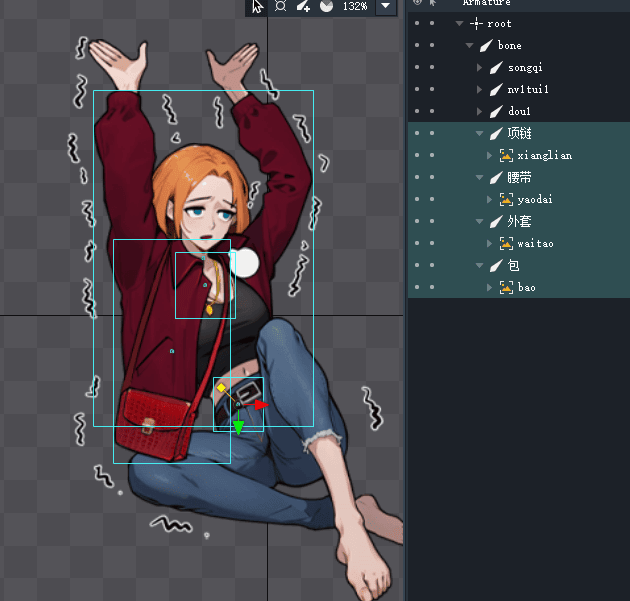Click the bone pose tool icon

281,6
